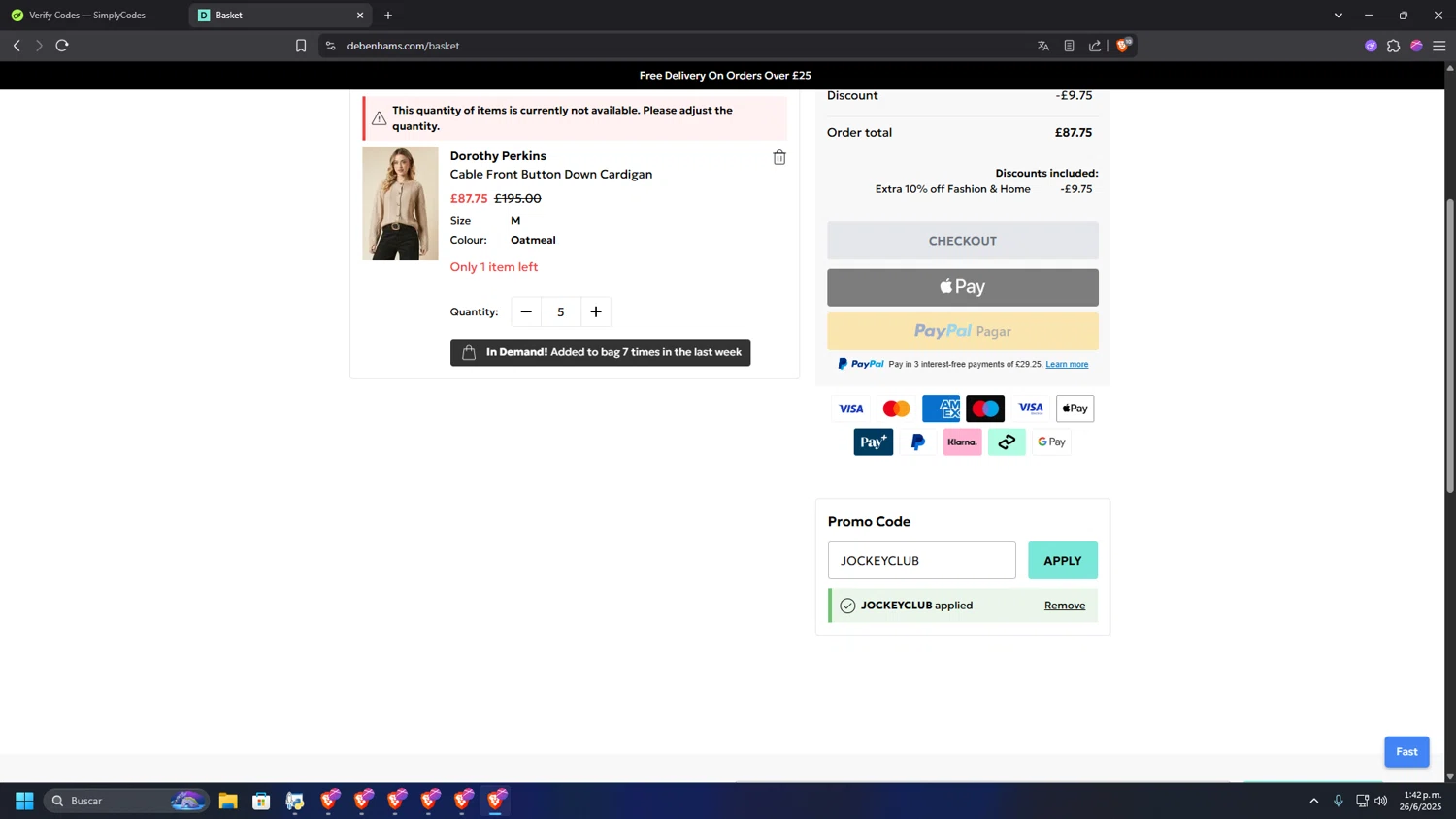
Task: Click the quantity field showing 5
Action: click(x=560, y=311)
